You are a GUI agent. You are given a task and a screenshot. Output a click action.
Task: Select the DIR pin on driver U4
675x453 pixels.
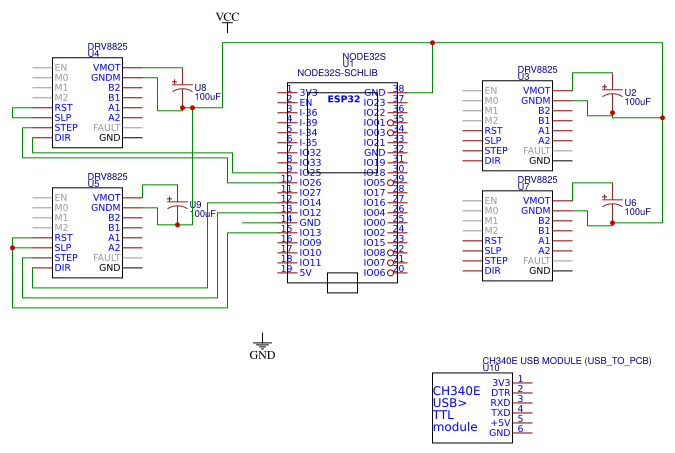tap(62, 137)
